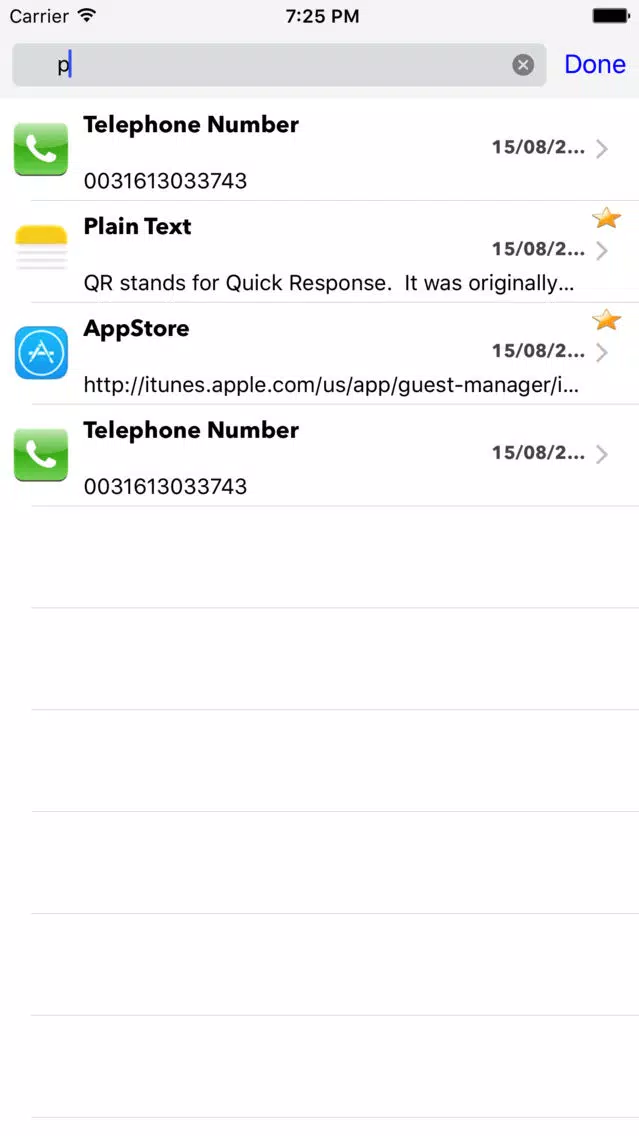
Task: Open last Telephone Number entry via its chevron
Action: pos(601,454)
